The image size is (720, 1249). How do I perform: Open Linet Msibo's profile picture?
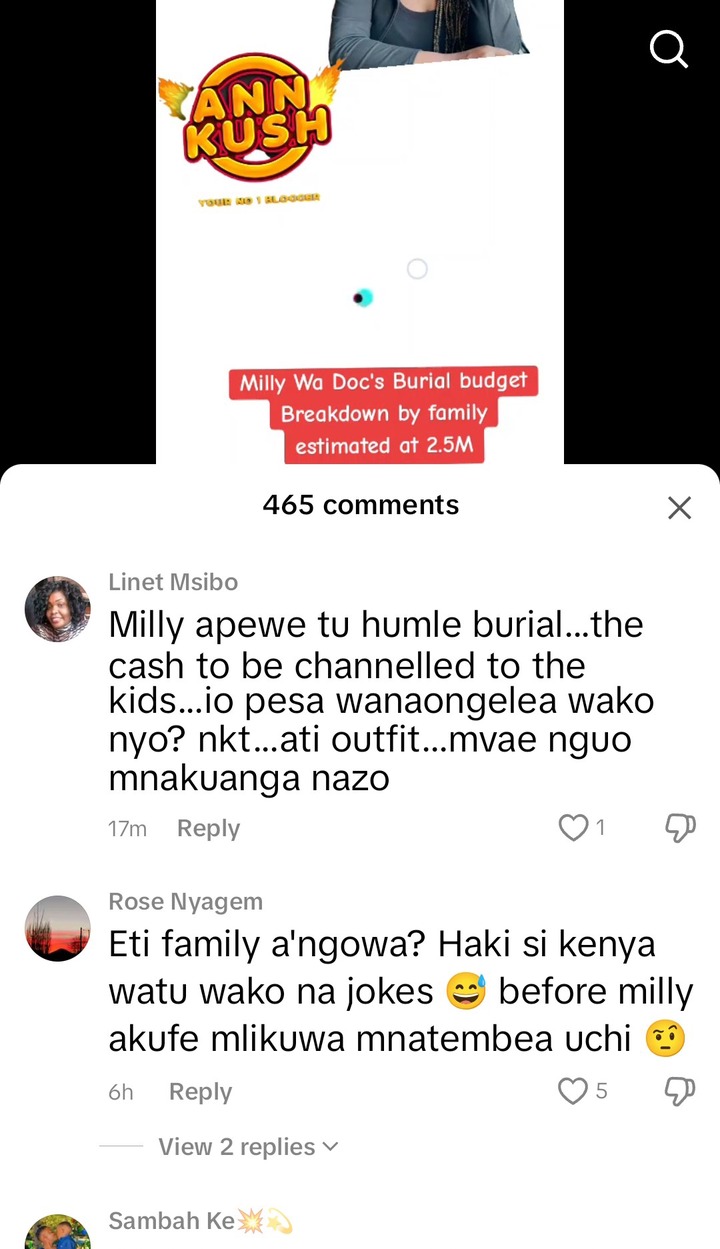point(58,609)
